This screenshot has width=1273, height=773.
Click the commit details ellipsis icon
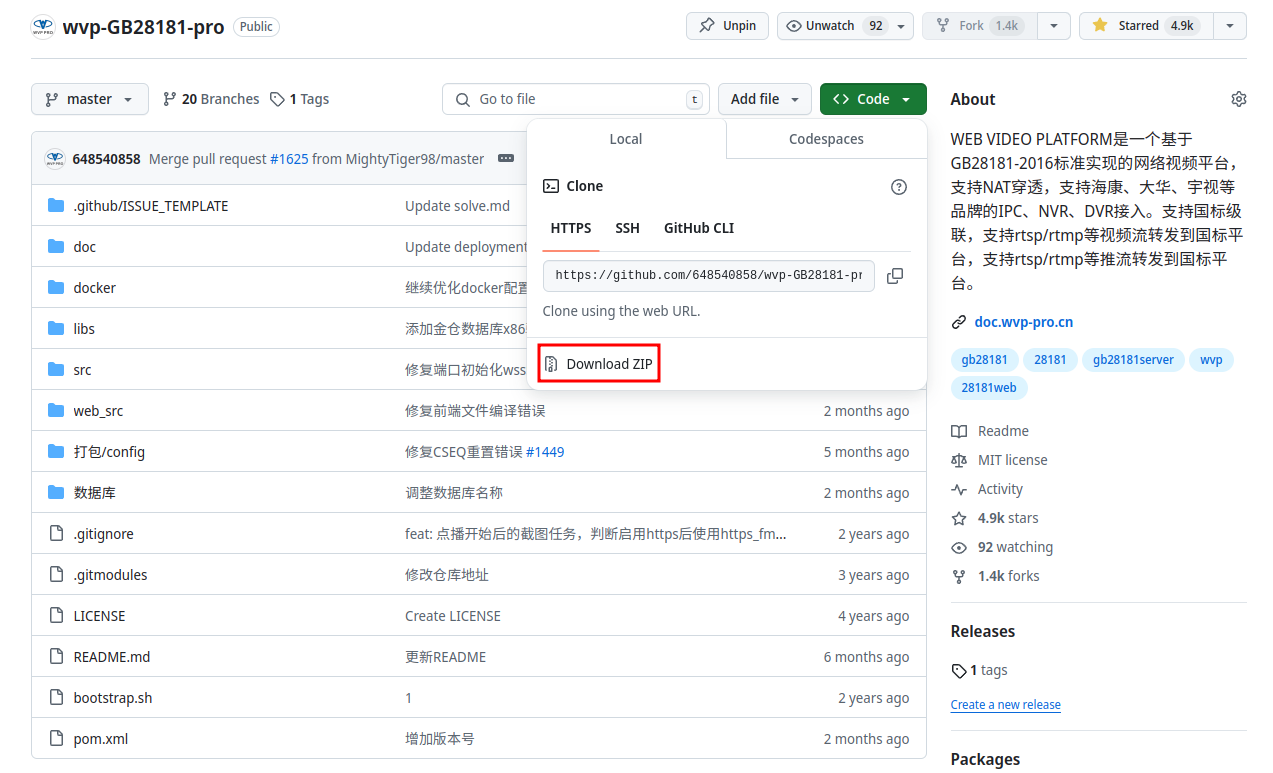pyautogui.click(x=506, y=159)
